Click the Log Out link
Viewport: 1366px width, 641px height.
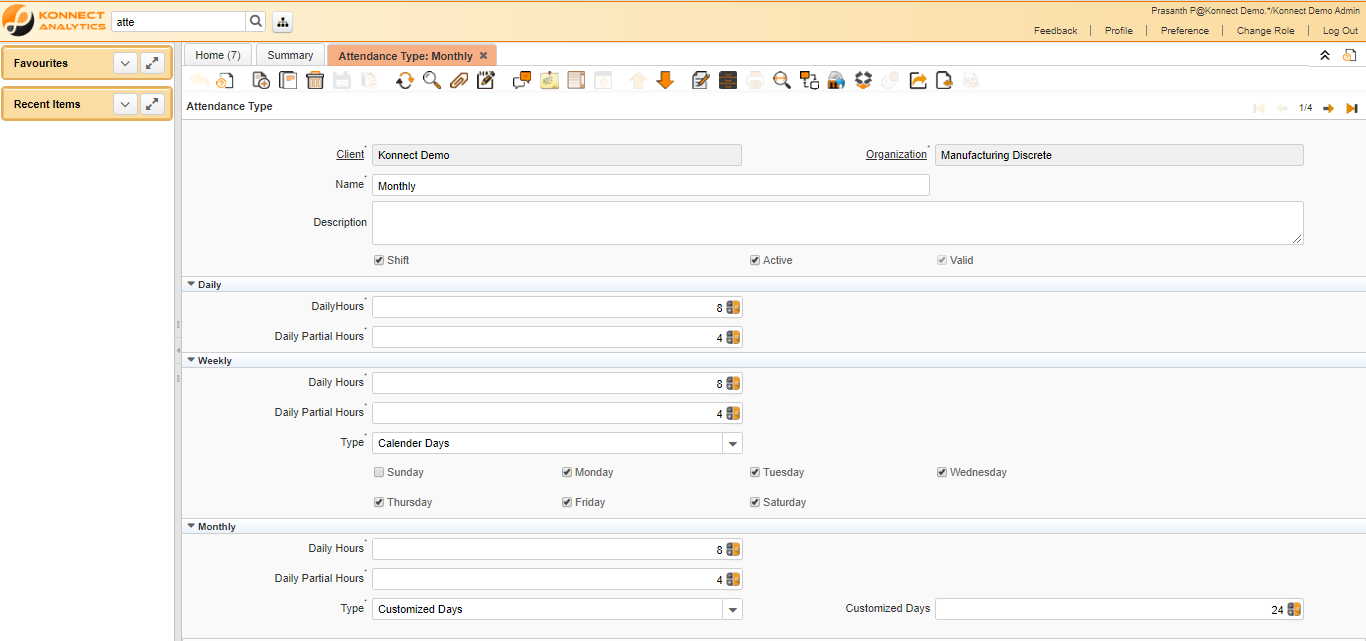pos(1341,31)
